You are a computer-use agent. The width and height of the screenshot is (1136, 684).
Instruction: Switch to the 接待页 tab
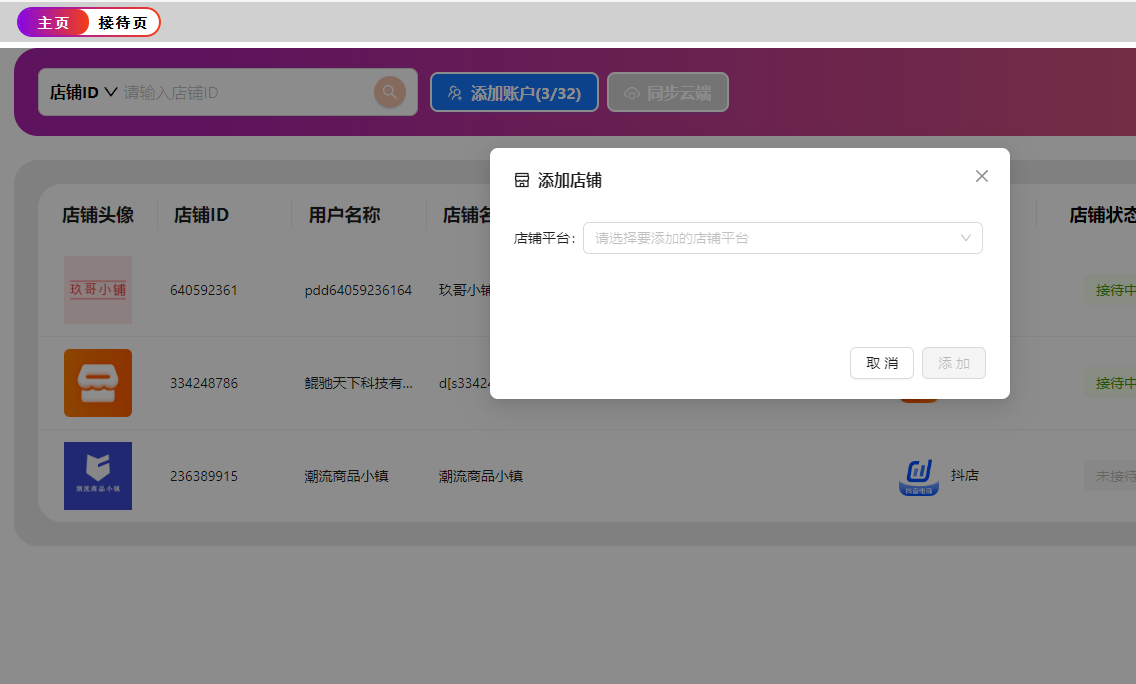coord(123,22)
